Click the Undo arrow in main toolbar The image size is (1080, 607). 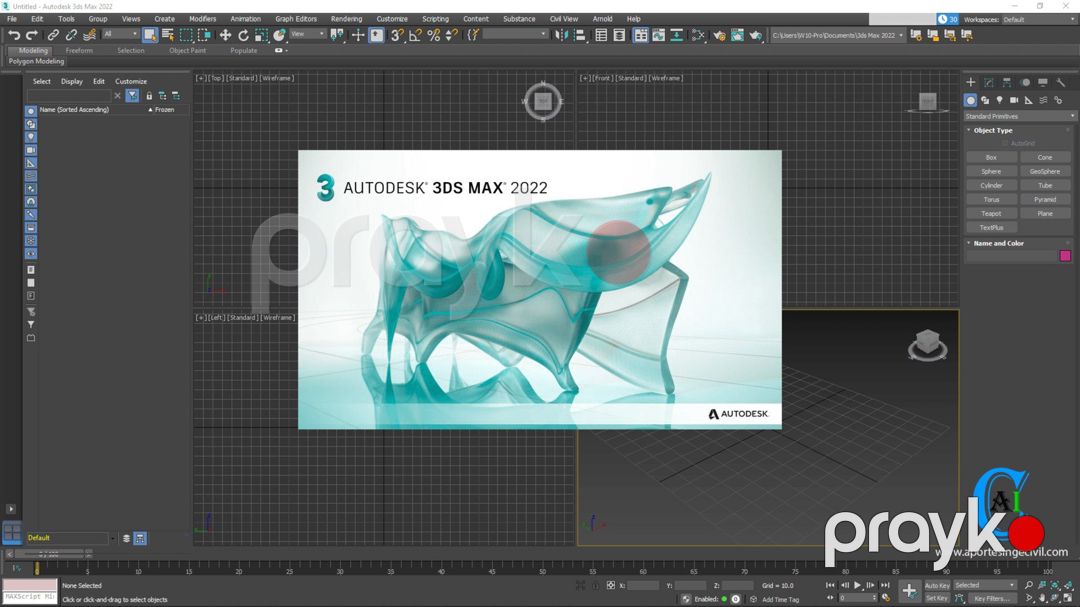[x=14, y=35]
